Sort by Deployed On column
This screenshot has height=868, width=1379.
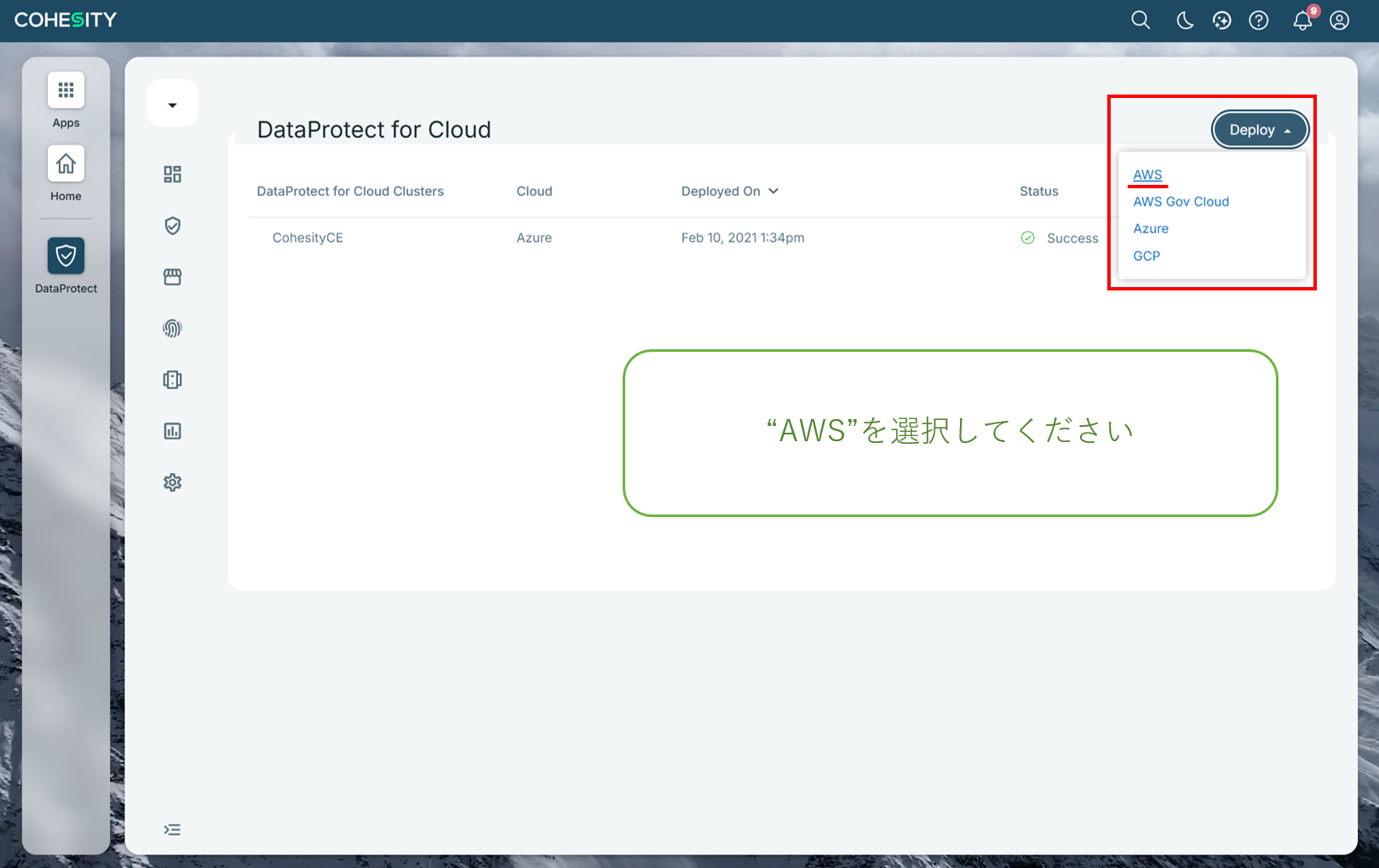coord(729,192)
